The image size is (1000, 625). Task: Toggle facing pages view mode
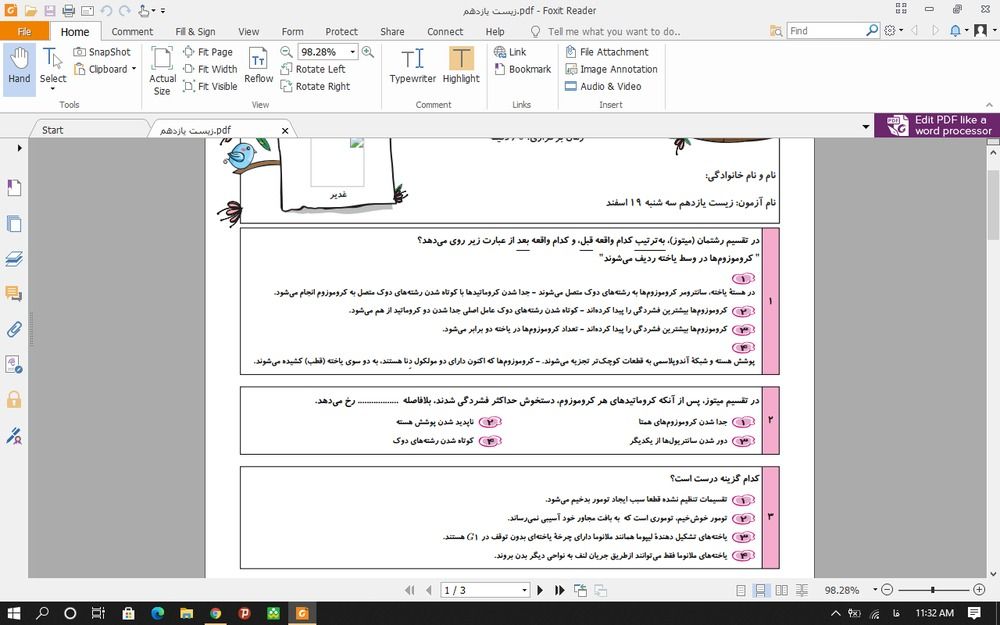[x=781, y=591]
